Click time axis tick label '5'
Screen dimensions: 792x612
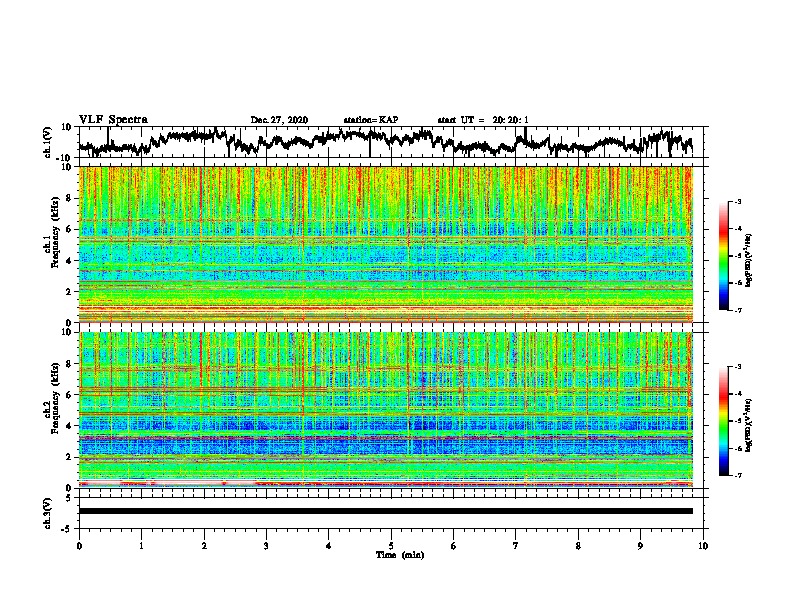click(391, 546)
